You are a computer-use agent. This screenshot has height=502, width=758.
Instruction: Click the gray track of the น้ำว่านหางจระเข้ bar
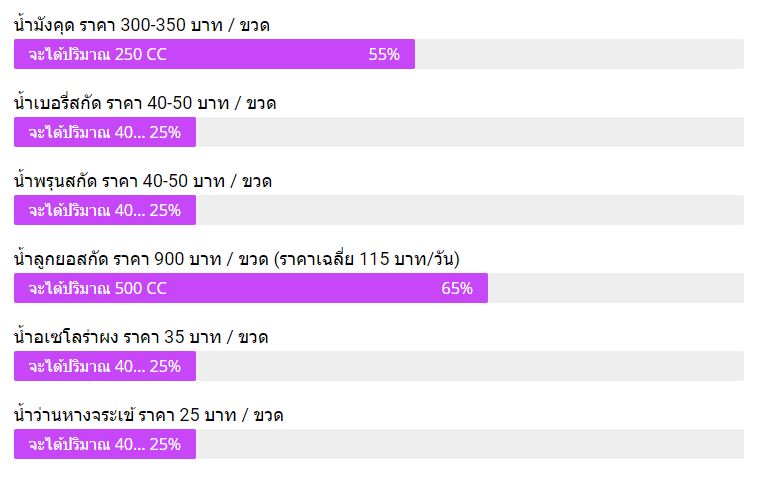click(470, 444)
